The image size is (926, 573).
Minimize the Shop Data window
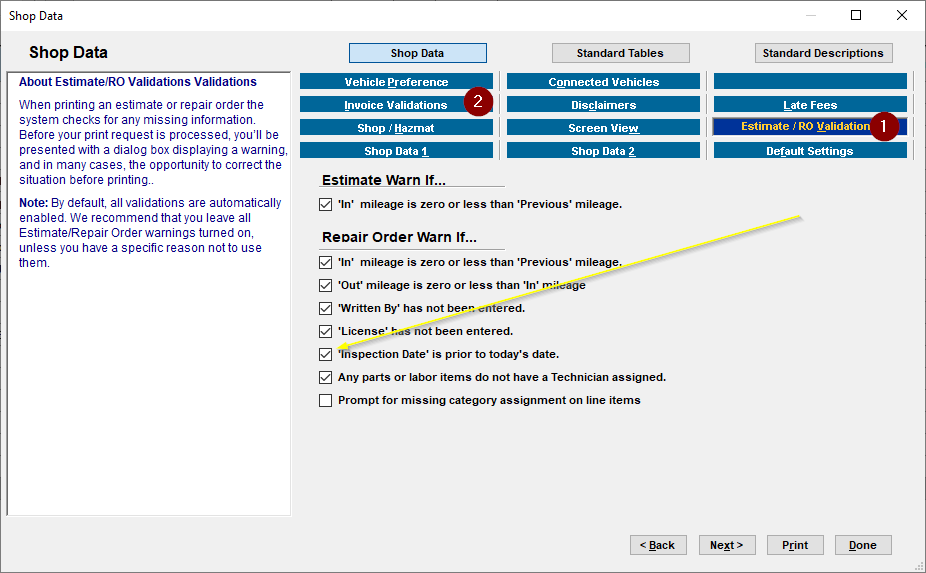pos(811,15)
